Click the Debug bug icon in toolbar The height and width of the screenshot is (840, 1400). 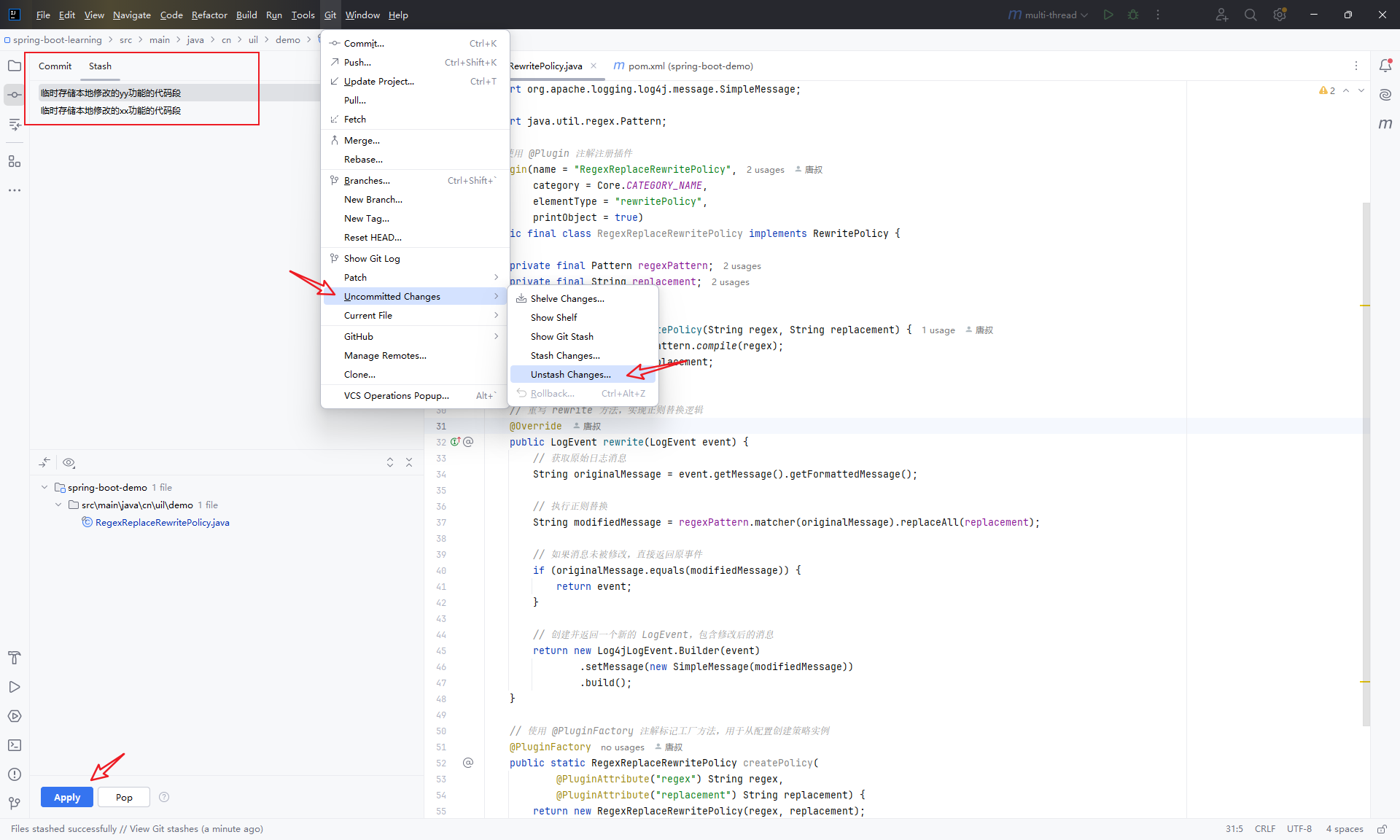1133,15
